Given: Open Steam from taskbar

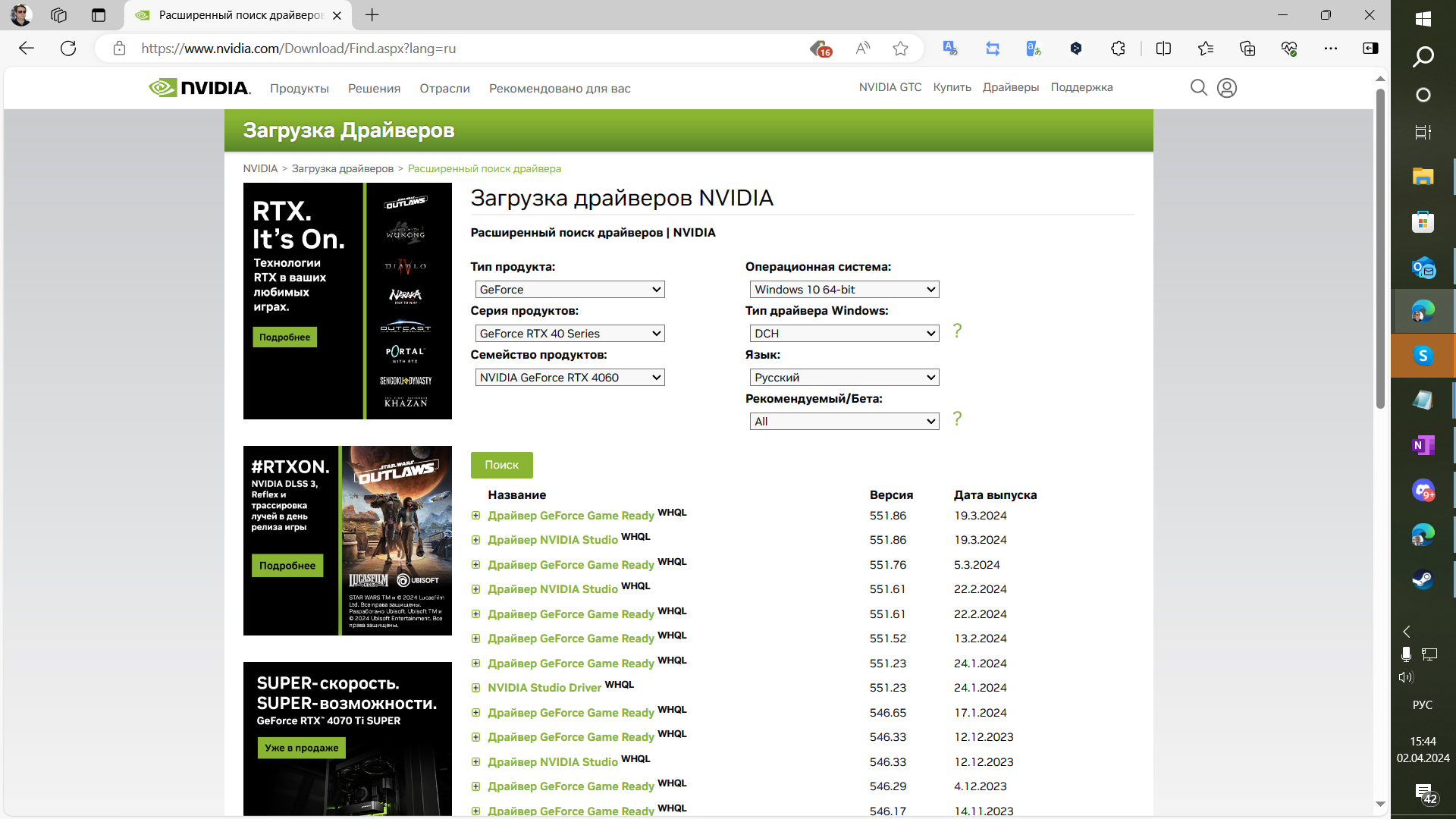Looking at the screenshot, I should [1423, 579].
